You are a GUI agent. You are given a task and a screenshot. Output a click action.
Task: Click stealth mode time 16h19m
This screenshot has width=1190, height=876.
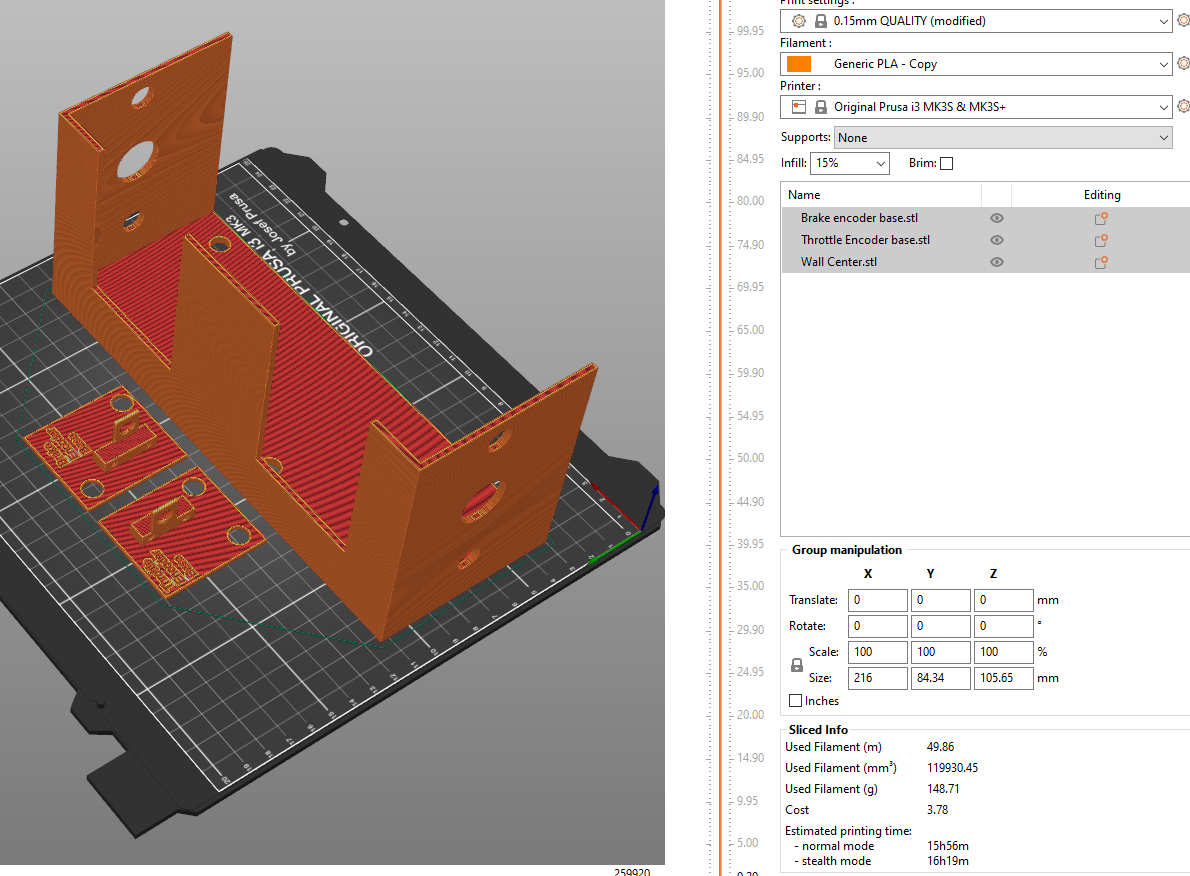click(948, 861)
